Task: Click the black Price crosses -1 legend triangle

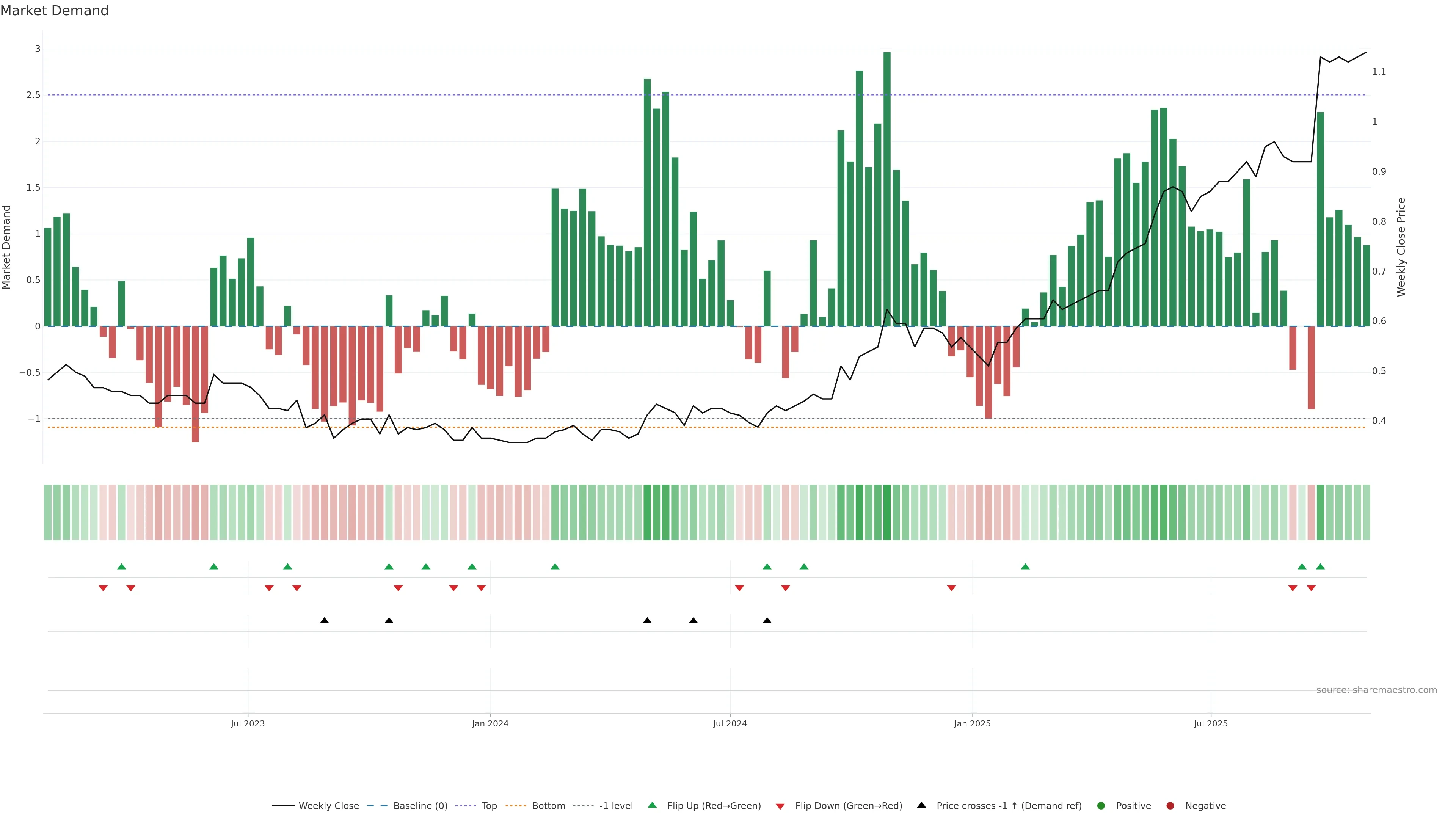Action: [921, 805]
